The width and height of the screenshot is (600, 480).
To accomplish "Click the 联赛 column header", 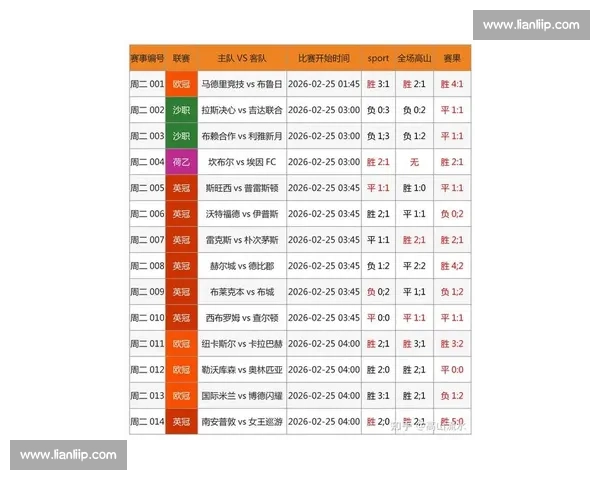I will tap(181, 59).
